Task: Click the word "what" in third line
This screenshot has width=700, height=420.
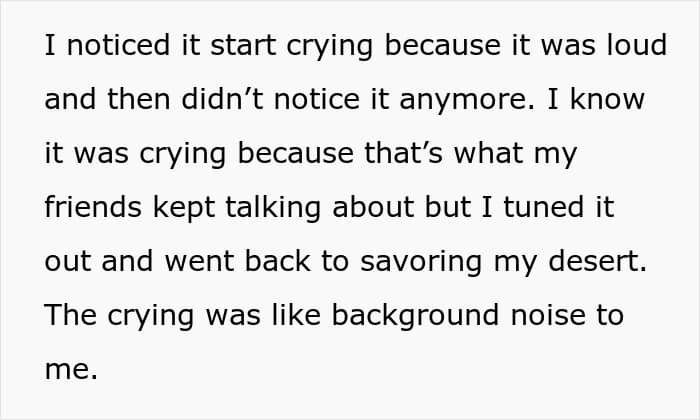Action: [488, 153]
